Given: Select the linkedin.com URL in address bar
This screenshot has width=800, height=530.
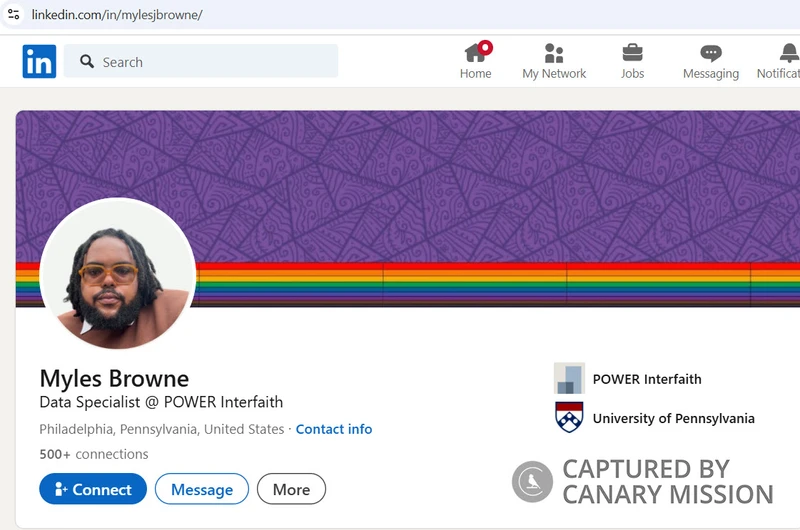Looking at the screenshot, I should [117, 15].
